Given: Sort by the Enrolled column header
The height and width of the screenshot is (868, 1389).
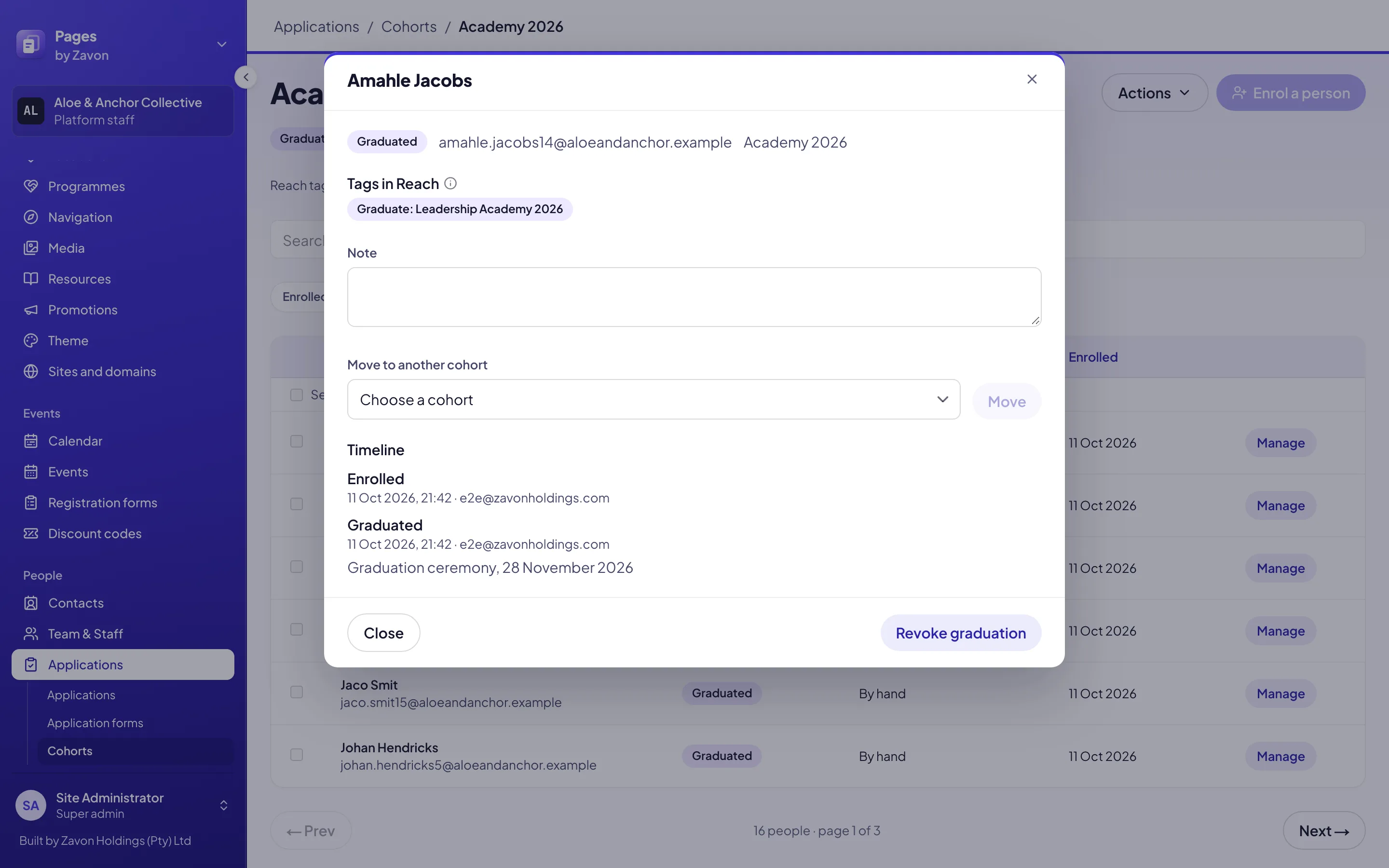Looking at the screenshot, I should pos(1093,357).
